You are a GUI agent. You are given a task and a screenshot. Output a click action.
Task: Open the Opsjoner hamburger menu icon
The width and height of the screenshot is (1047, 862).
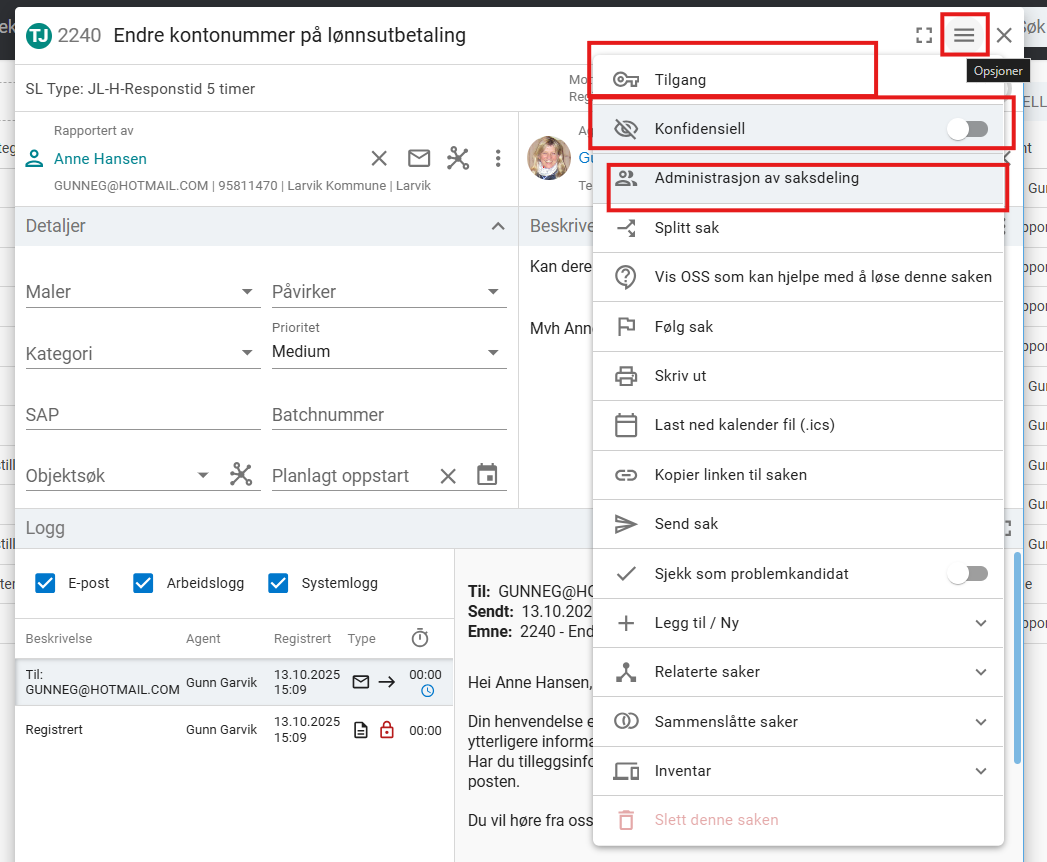tap(964, 35)
